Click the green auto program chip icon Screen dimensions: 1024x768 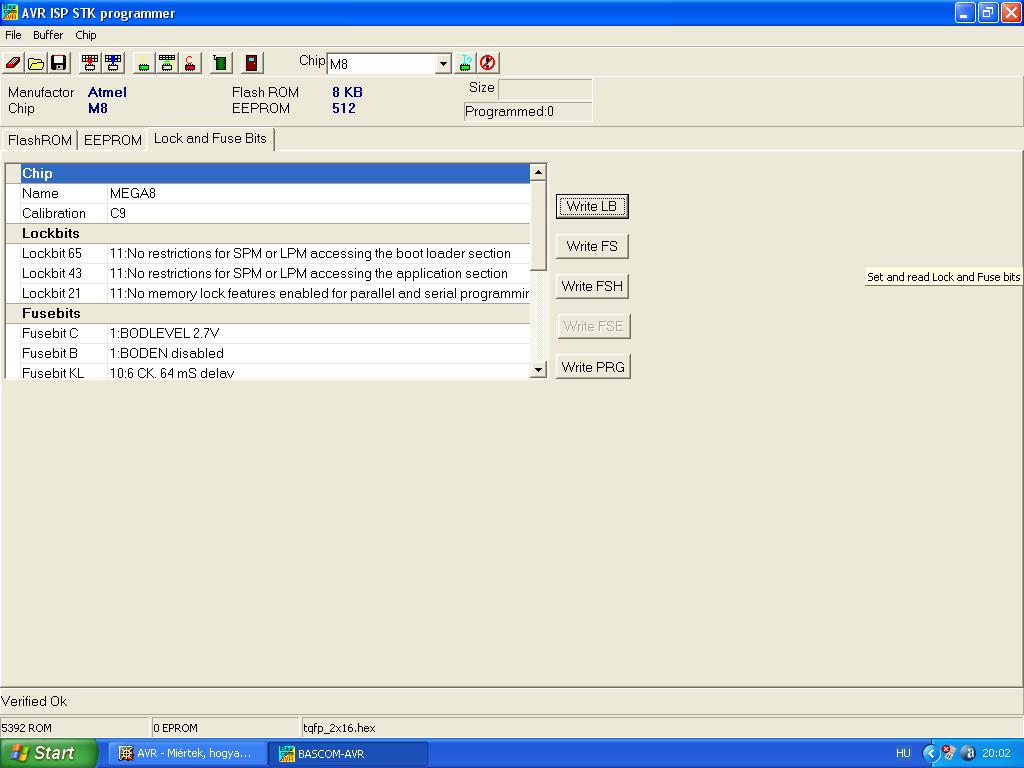221,63
